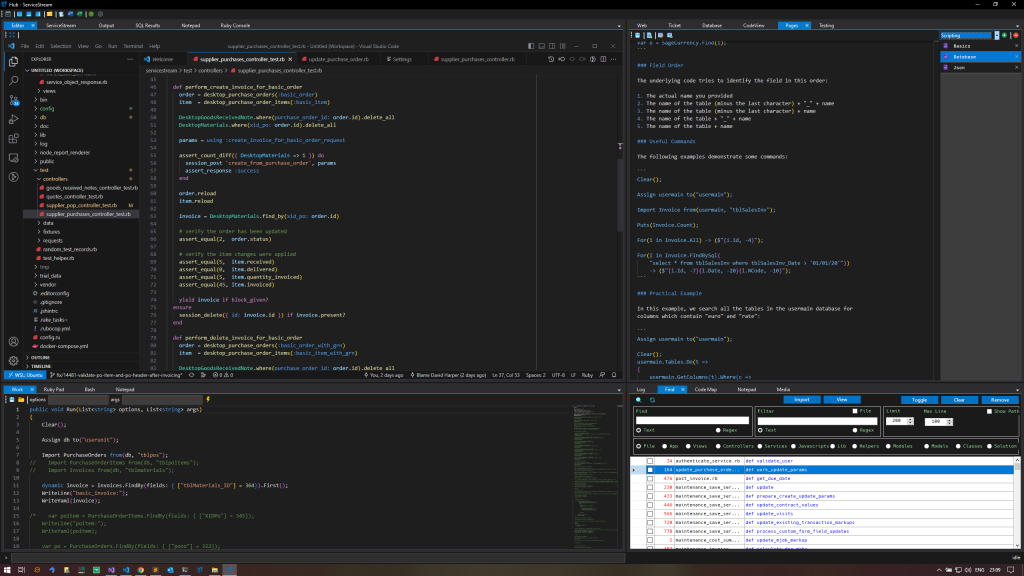Click the View button in the Find panel
This screenshot has height=576, width=1024.
pos(842,400)
